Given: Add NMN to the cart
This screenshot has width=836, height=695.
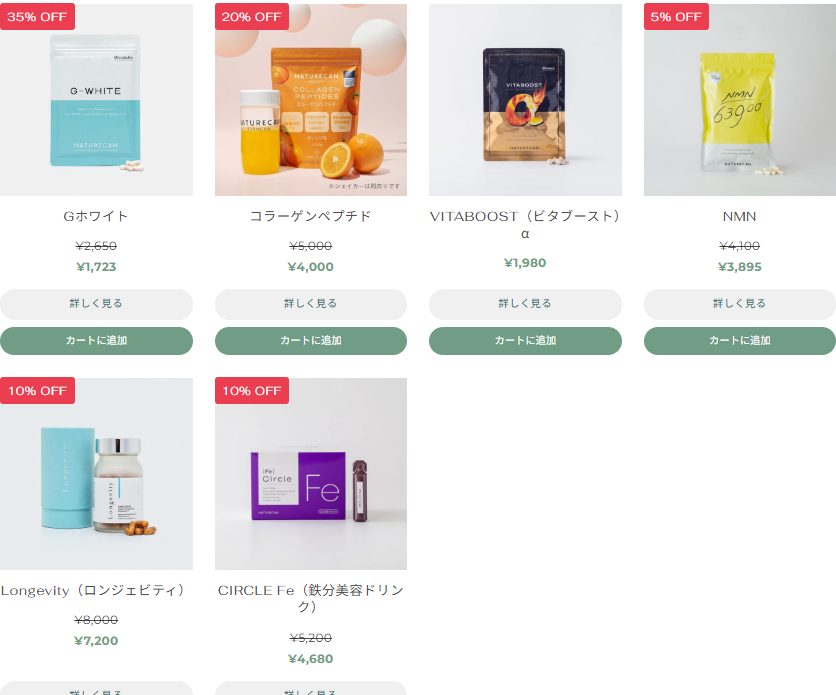Looking at the screenshot, I should (740, 341).
